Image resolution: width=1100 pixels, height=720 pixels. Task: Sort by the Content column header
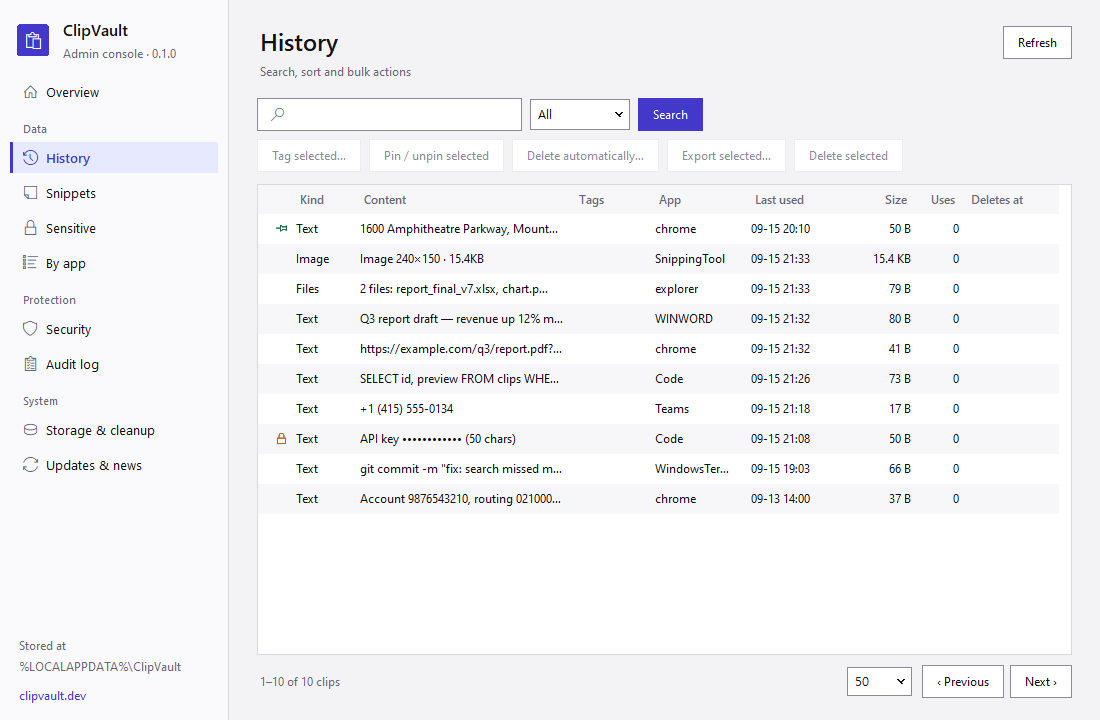[384, 200]
